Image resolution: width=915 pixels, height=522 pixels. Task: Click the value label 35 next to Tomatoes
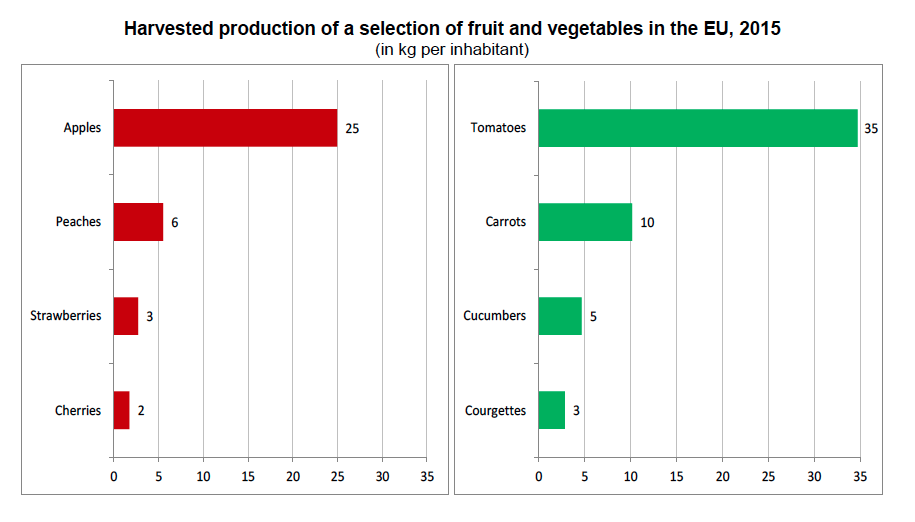pyautogui.click(x=871, y=128)
